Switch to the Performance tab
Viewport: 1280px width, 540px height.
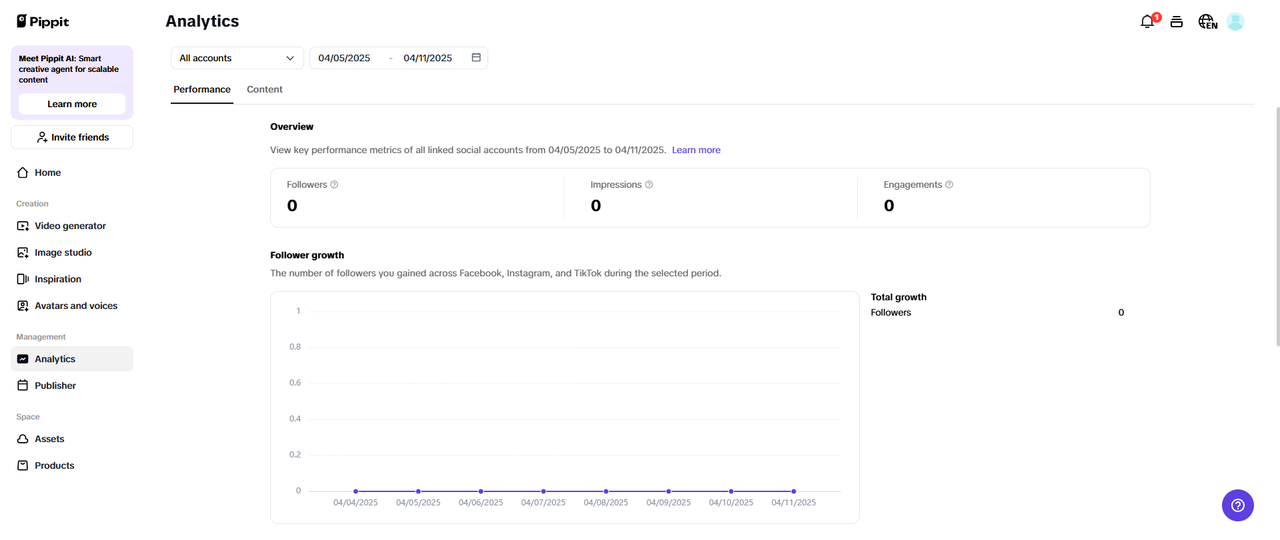click(x=202, y=90)
